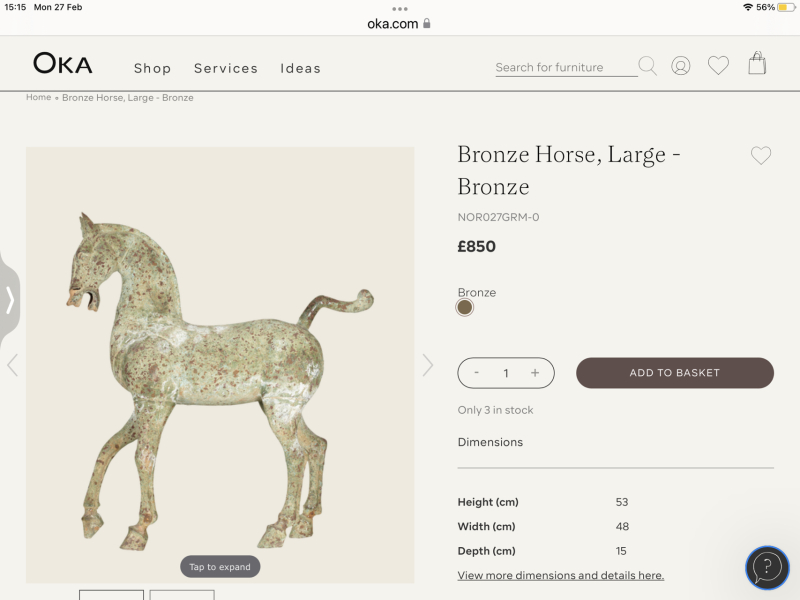
Task: Focus the Search for furniture field
Action: 565,67
